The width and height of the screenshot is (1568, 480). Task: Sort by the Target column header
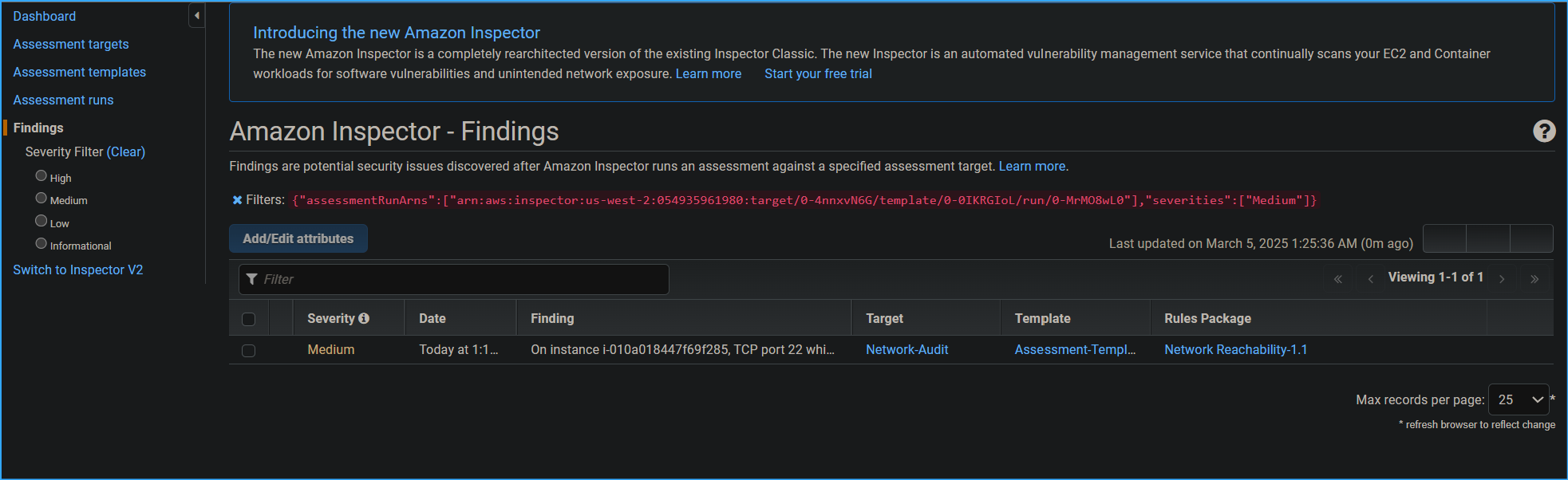884,318
